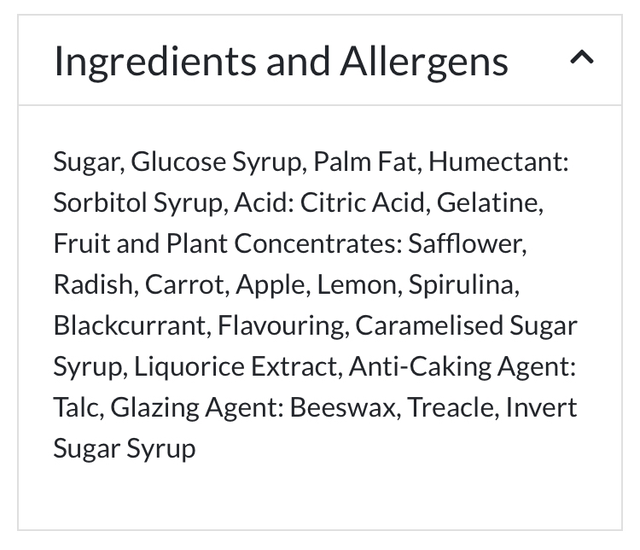Click the "Ingredients and Allergens" heading text
This screenshot has width=640, height=550.
(280, 62)
